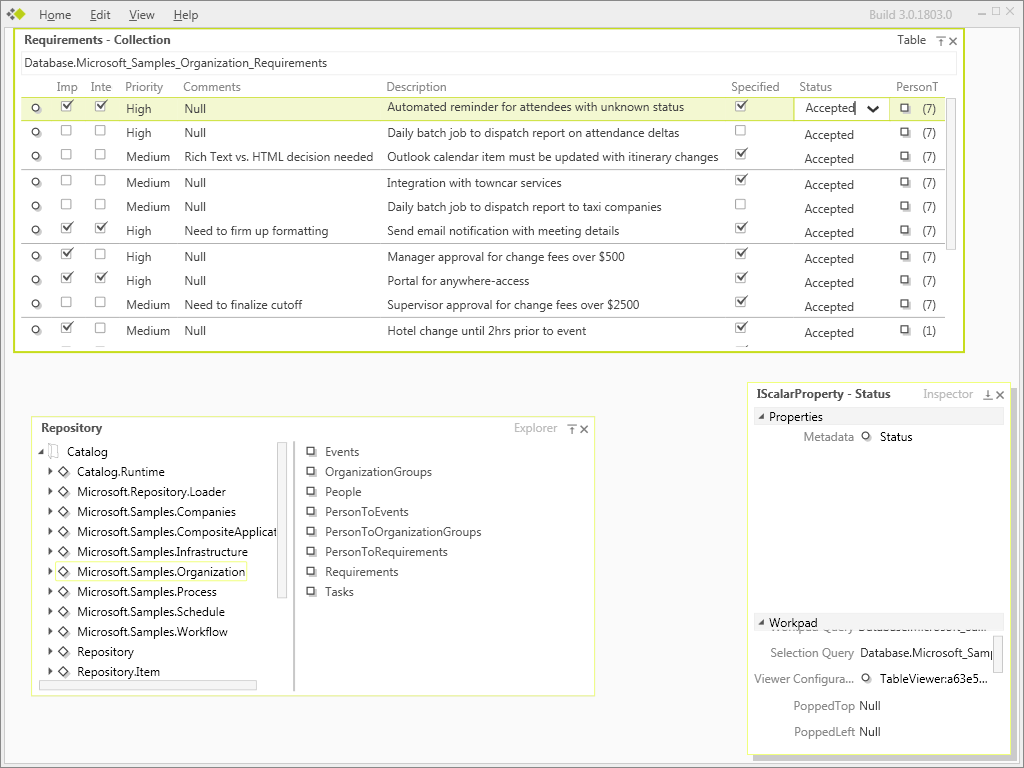The width and height of the screenshot is (1024, 768).
Task: Expand Microsoft.Repository.Loader node
Action: pyautogui.click(x=50, y=492)
